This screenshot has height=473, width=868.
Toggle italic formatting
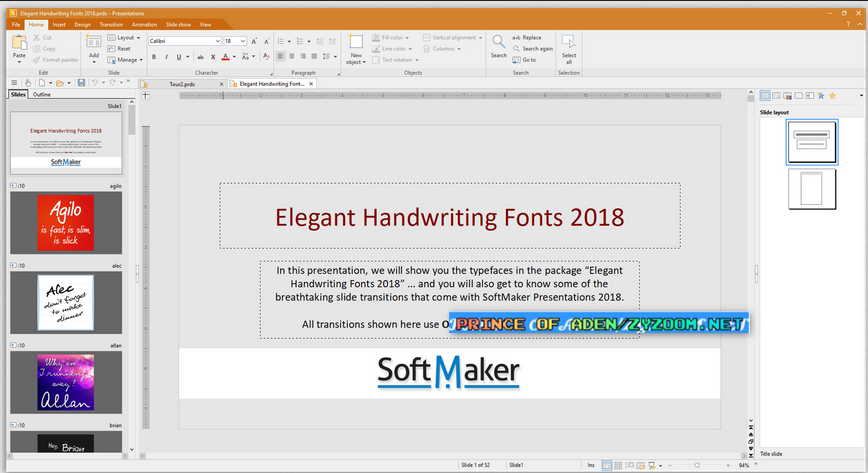coord(166,56)
